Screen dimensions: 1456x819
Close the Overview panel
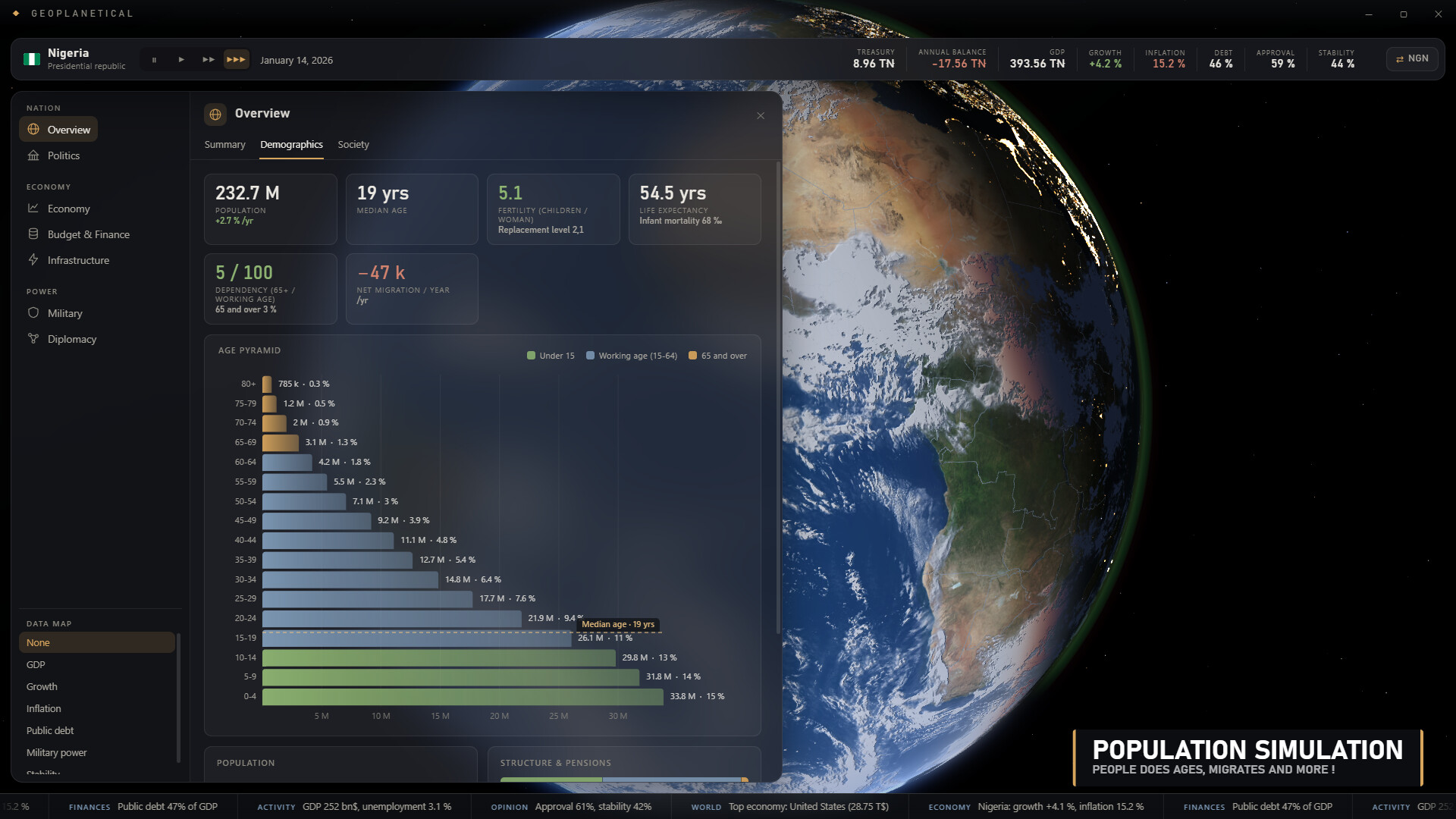tap(761, 115)
